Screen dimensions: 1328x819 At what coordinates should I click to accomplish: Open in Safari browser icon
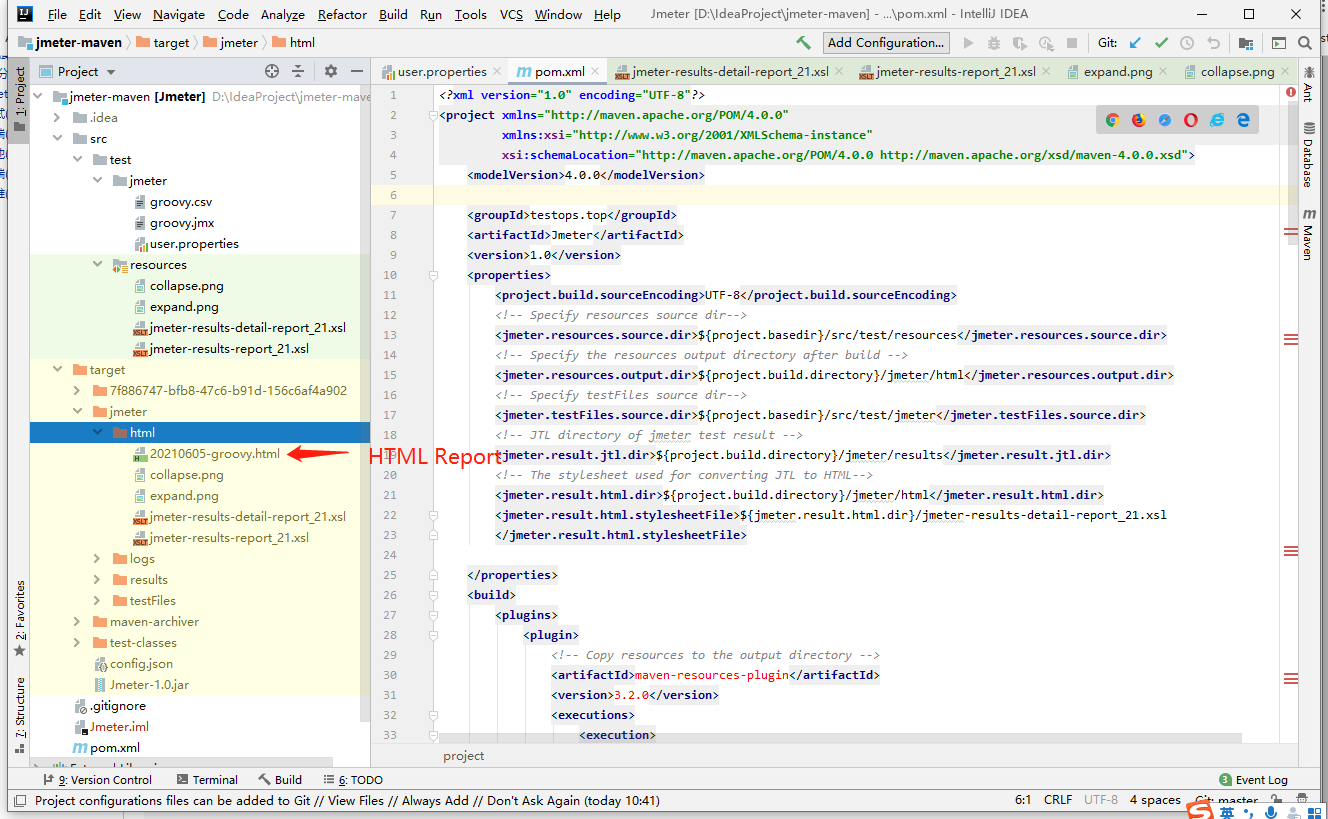coord(1165,120)
